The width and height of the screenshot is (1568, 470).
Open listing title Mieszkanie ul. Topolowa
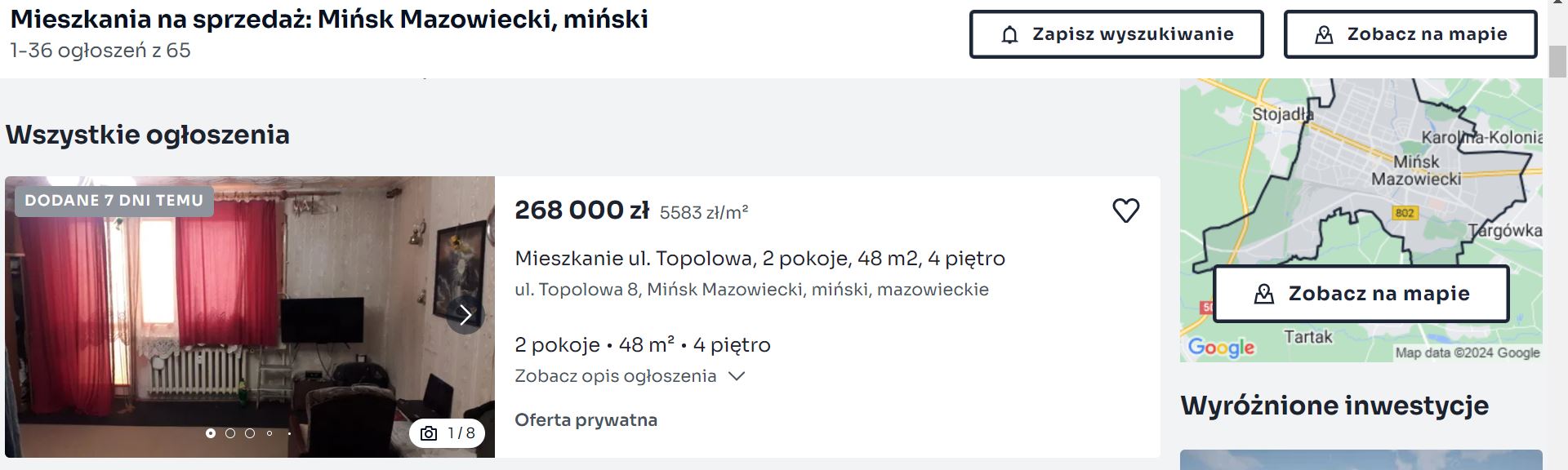point(759,259)
